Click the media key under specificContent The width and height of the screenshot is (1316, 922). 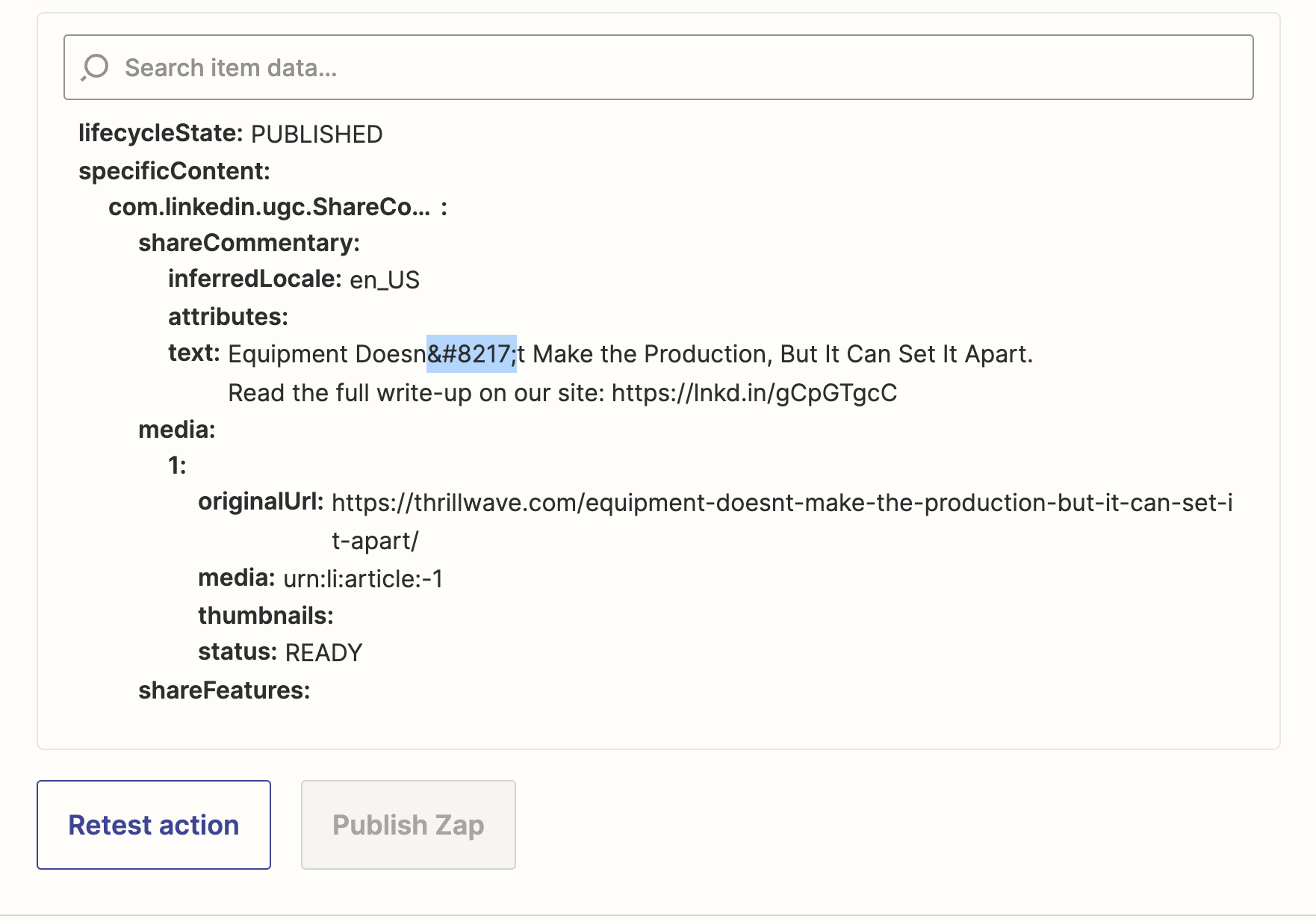tap(176, 430)
